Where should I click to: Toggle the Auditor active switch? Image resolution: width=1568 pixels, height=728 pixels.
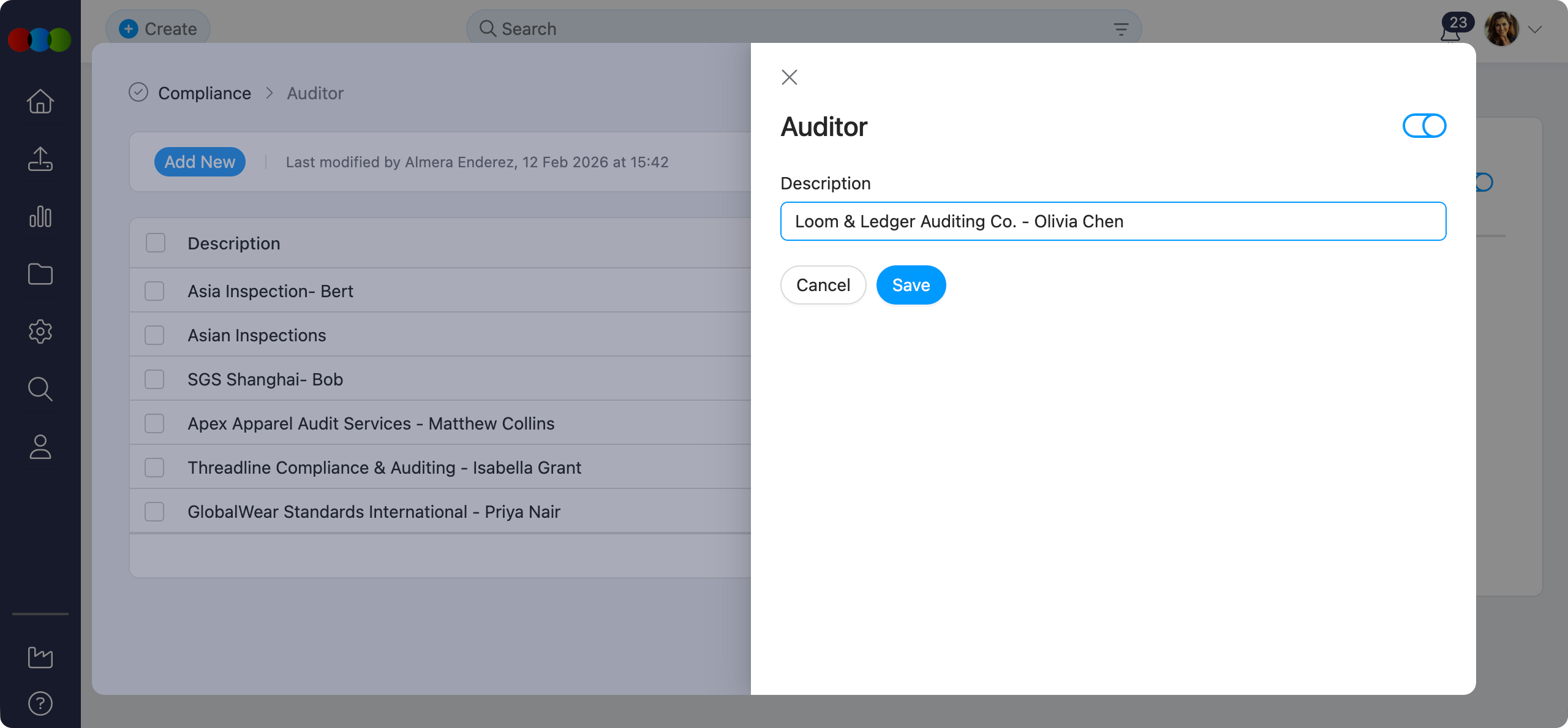(1424, 126)
